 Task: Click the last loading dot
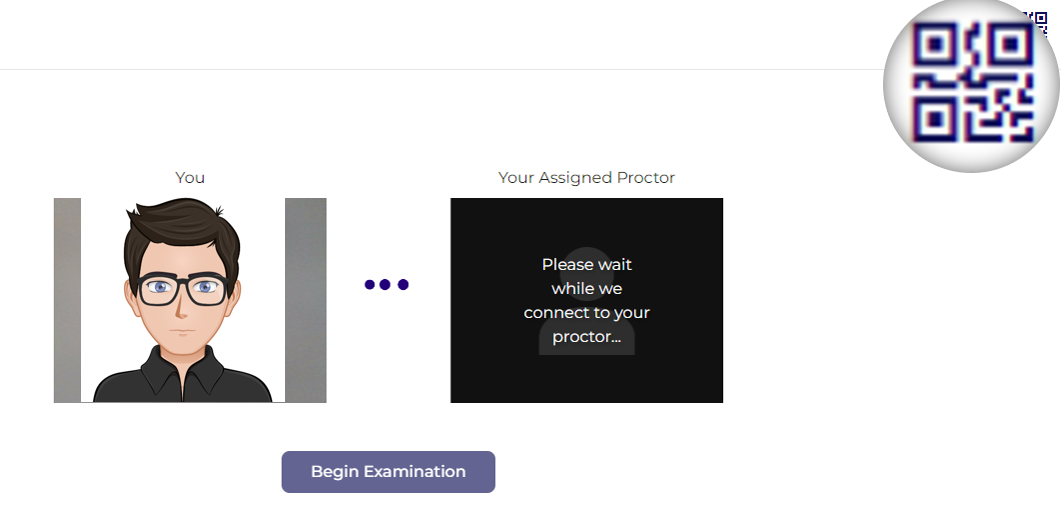(403, 285)
